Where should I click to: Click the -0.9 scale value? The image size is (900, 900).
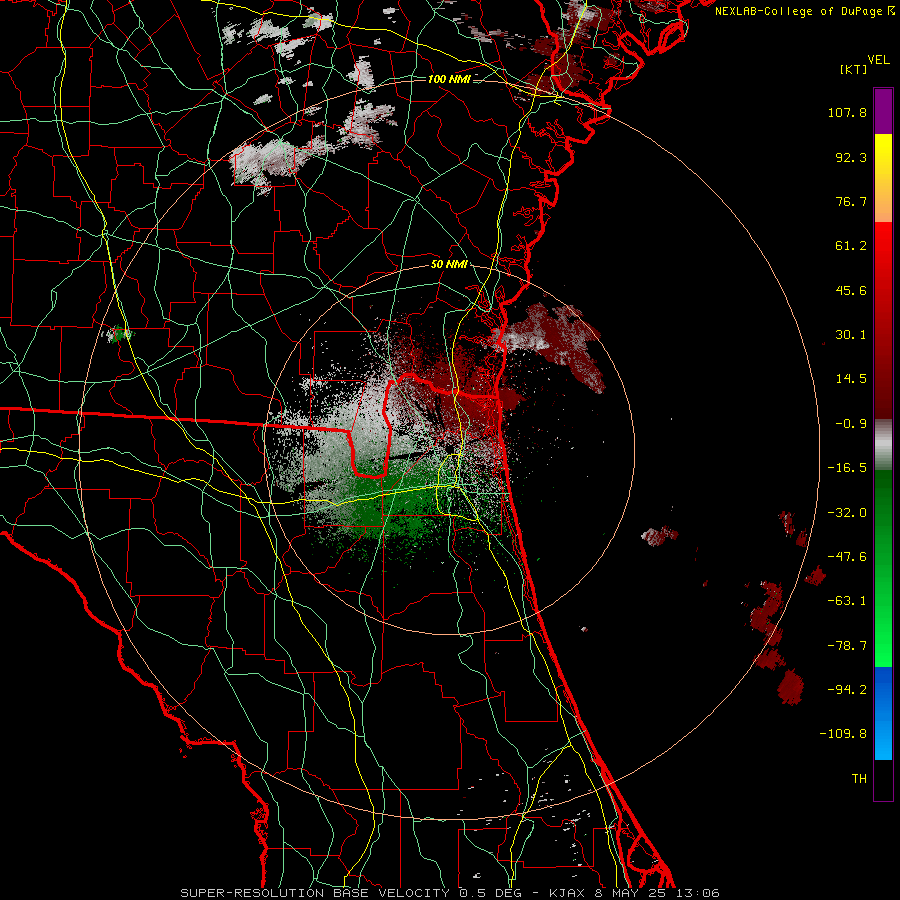coord(851,424)
